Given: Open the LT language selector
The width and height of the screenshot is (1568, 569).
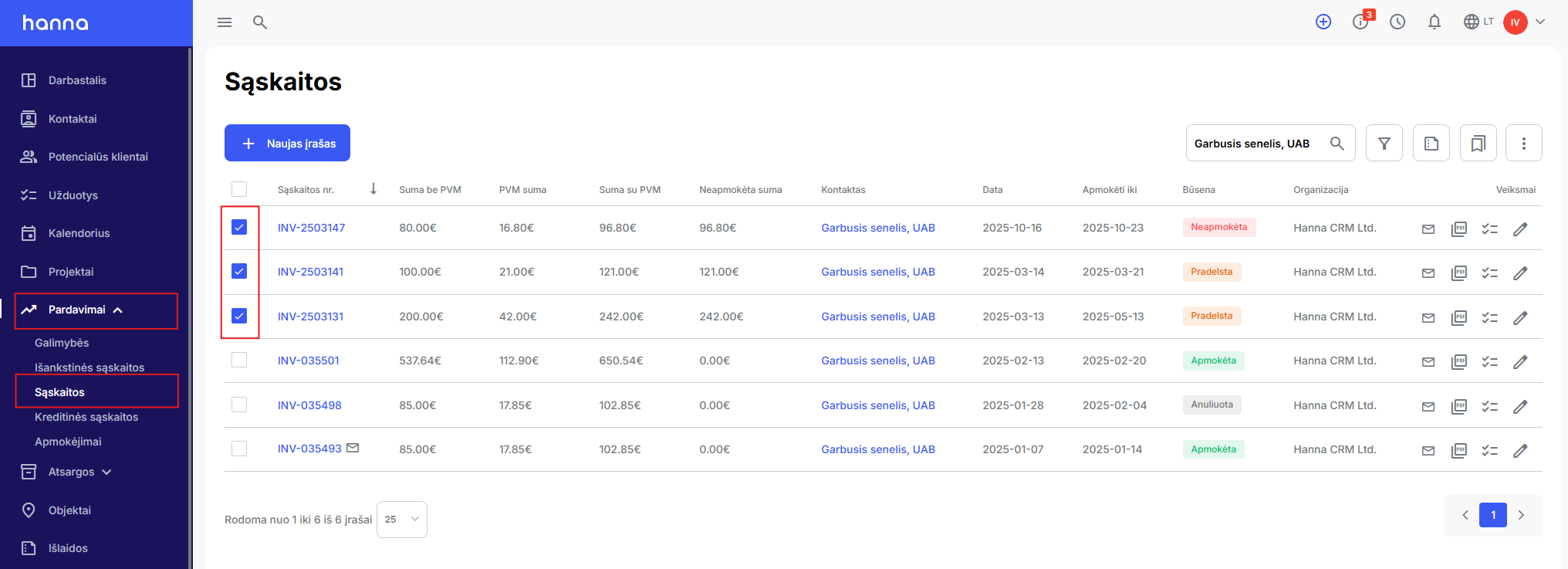Looking at the screenshot, I should click(1478, 22).
